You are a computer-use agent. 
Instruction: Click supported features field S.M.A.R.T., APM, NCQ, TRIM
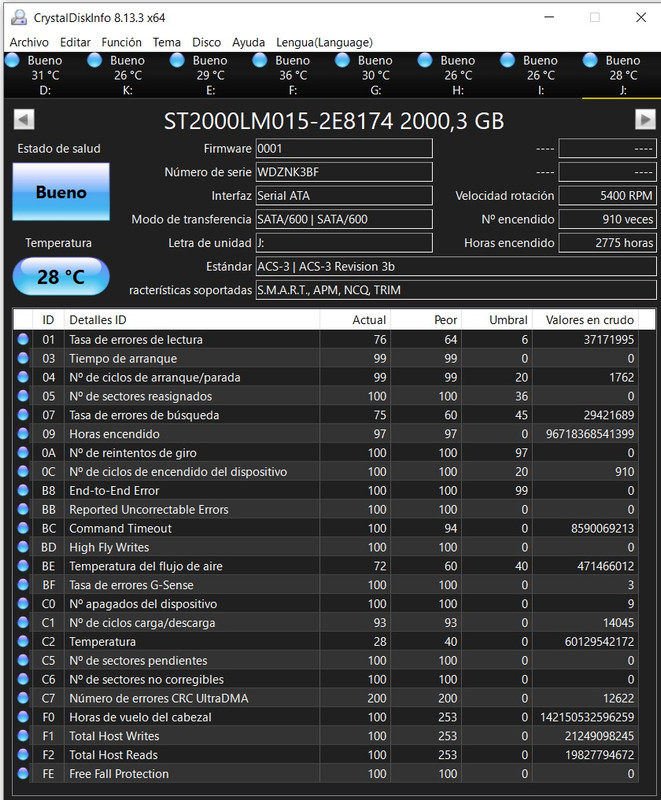tap(455, 290)
